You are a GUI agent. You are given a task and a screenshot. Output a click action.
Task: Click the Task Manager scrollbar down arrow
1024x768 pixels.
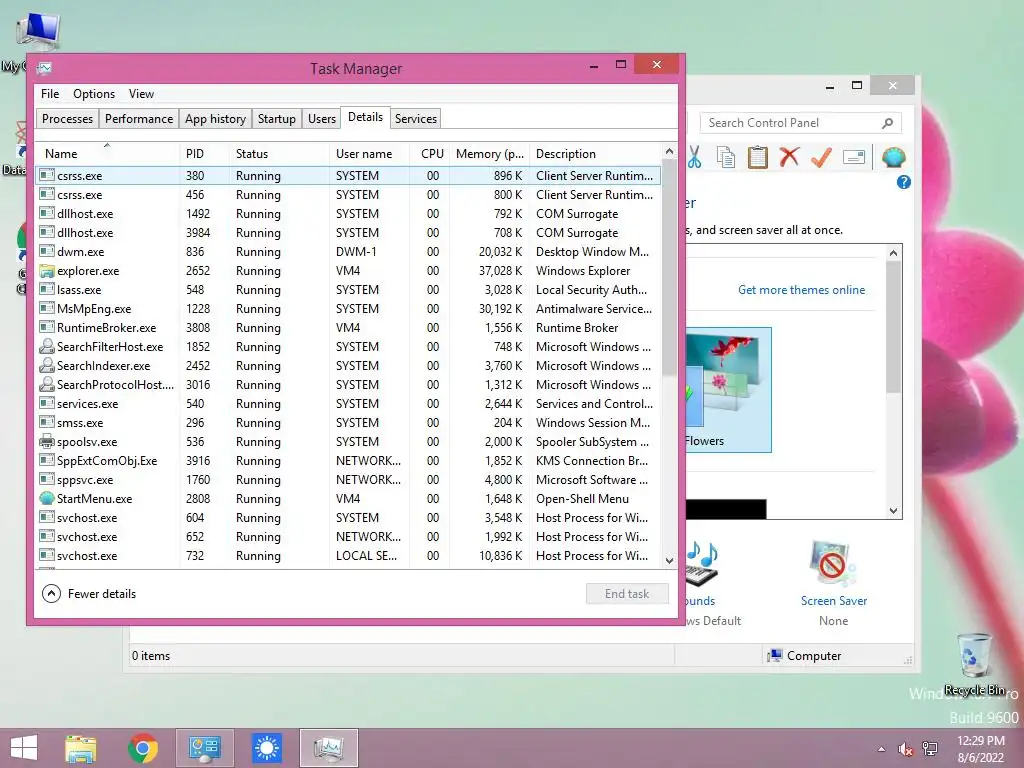pos(669,560)
